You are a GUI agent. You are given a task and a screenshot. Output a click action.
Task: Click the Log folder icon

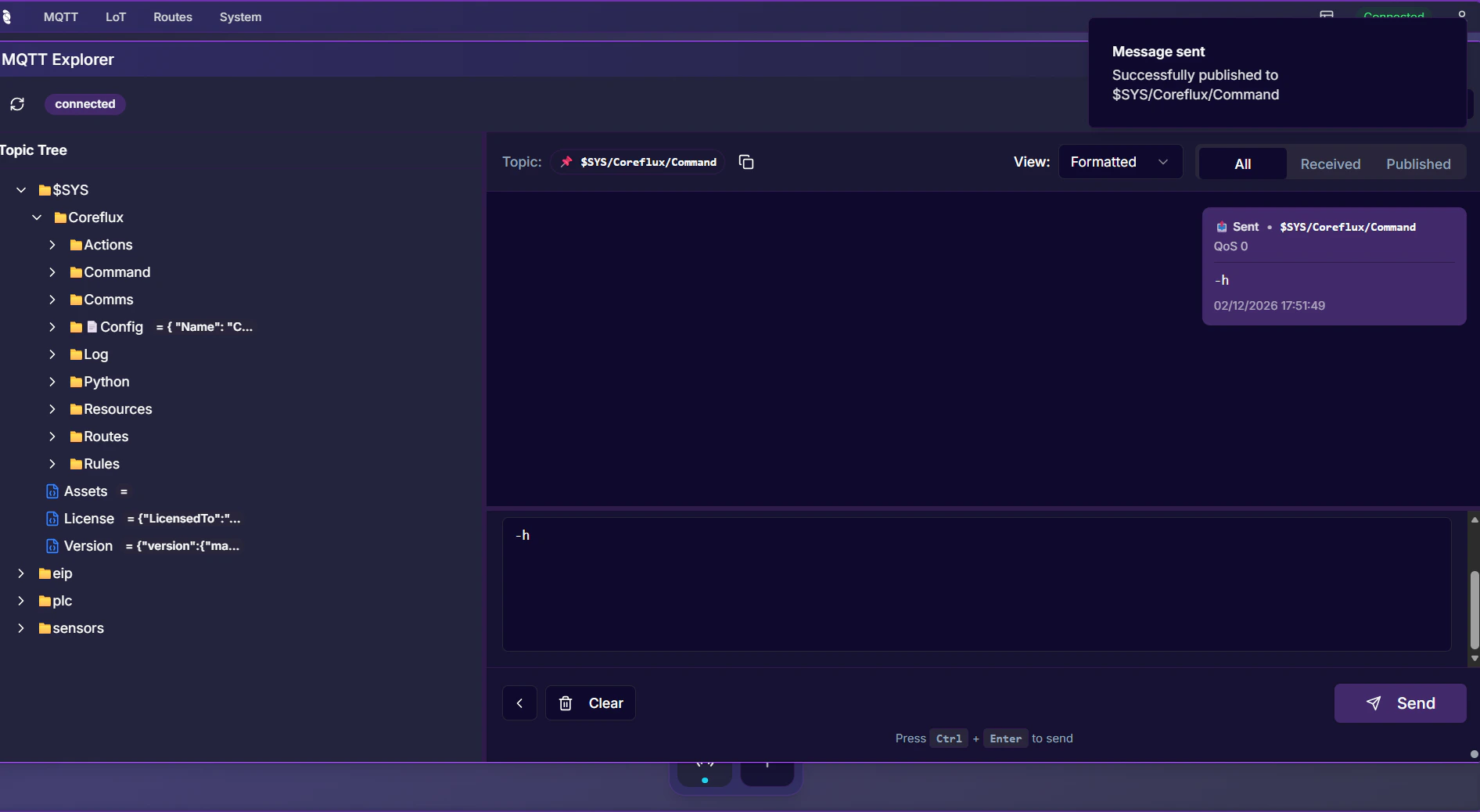point(76,354)
